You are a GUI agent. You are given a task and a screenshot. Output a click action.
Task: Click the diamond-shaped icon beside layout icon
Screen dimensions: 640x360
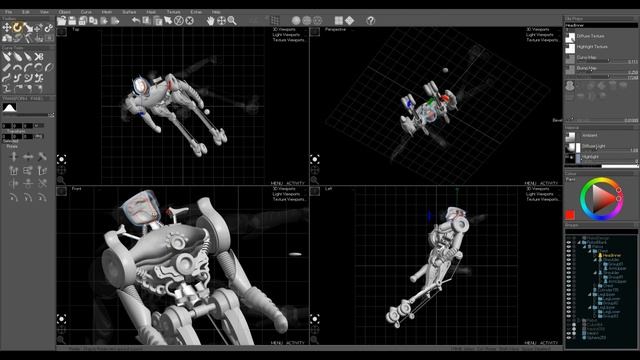(349, 20)
